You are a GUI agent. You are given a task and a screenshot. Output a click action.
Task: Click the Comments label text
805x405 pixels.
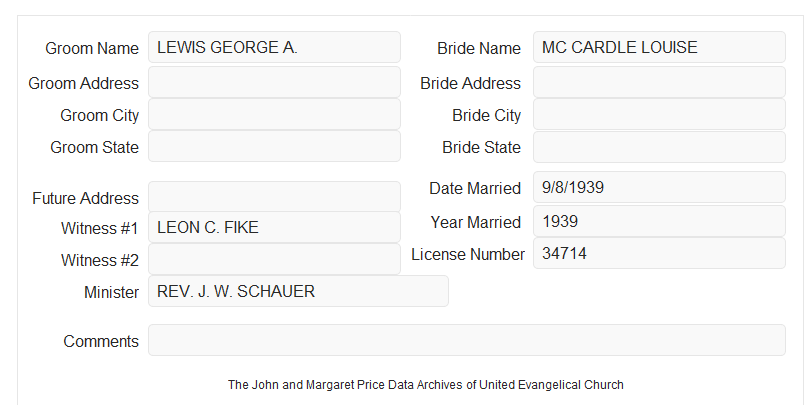pyautogui.click(x=101, y=341)
